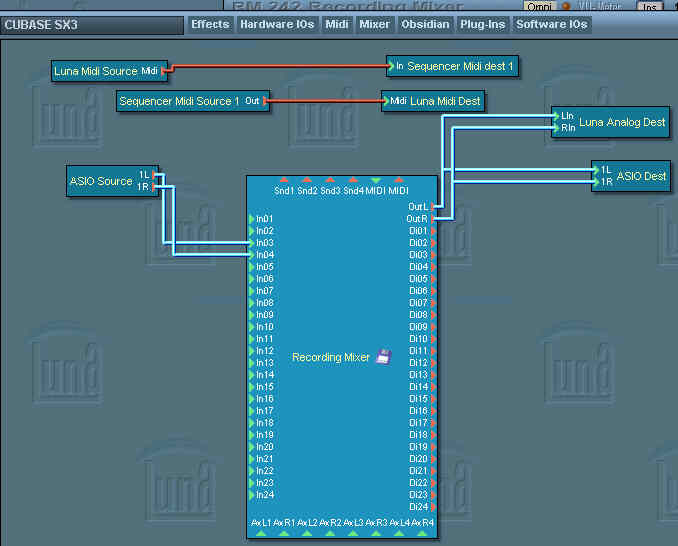Click the In24 input port on the mixer

[x=252, y=495]
